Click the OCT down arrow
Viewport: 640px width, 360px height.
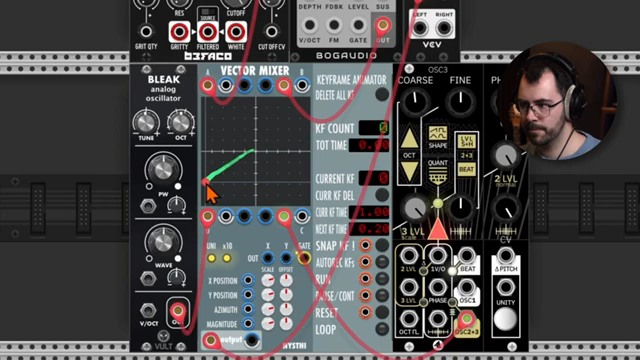pyautogui.click(x=409, y=171)
